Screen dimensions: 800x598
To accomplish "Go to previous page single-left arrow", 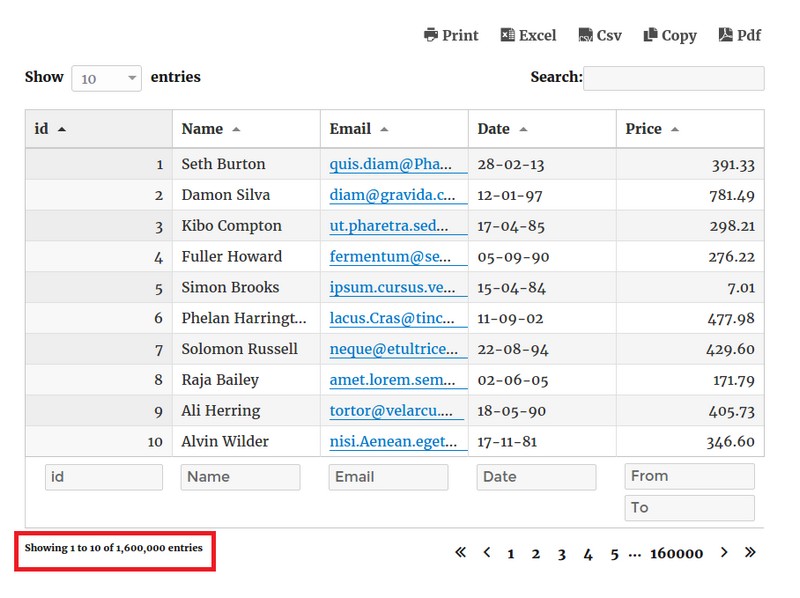I will [x=487, y=552].
